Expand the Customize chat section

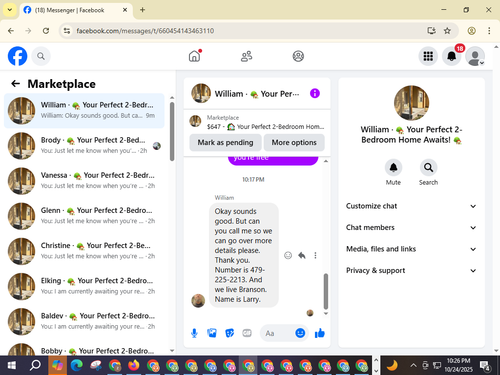coord(411,206)
